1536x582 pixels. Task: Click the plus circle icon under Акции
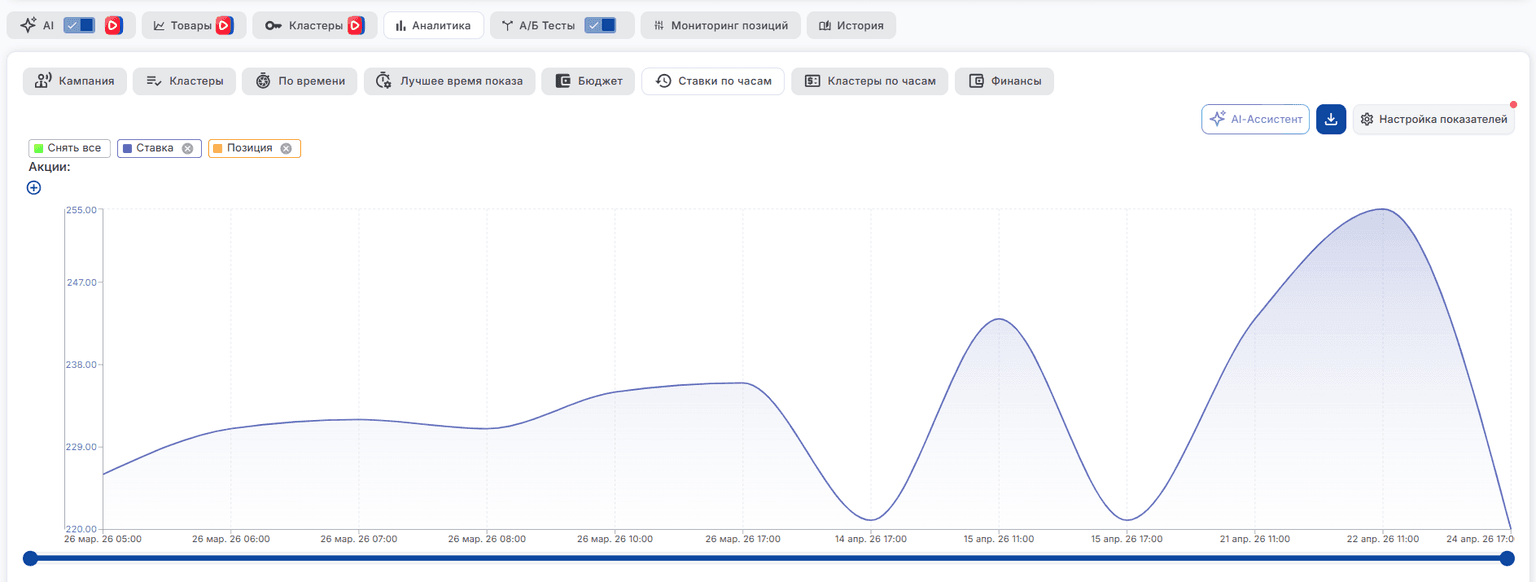point(34,187)
